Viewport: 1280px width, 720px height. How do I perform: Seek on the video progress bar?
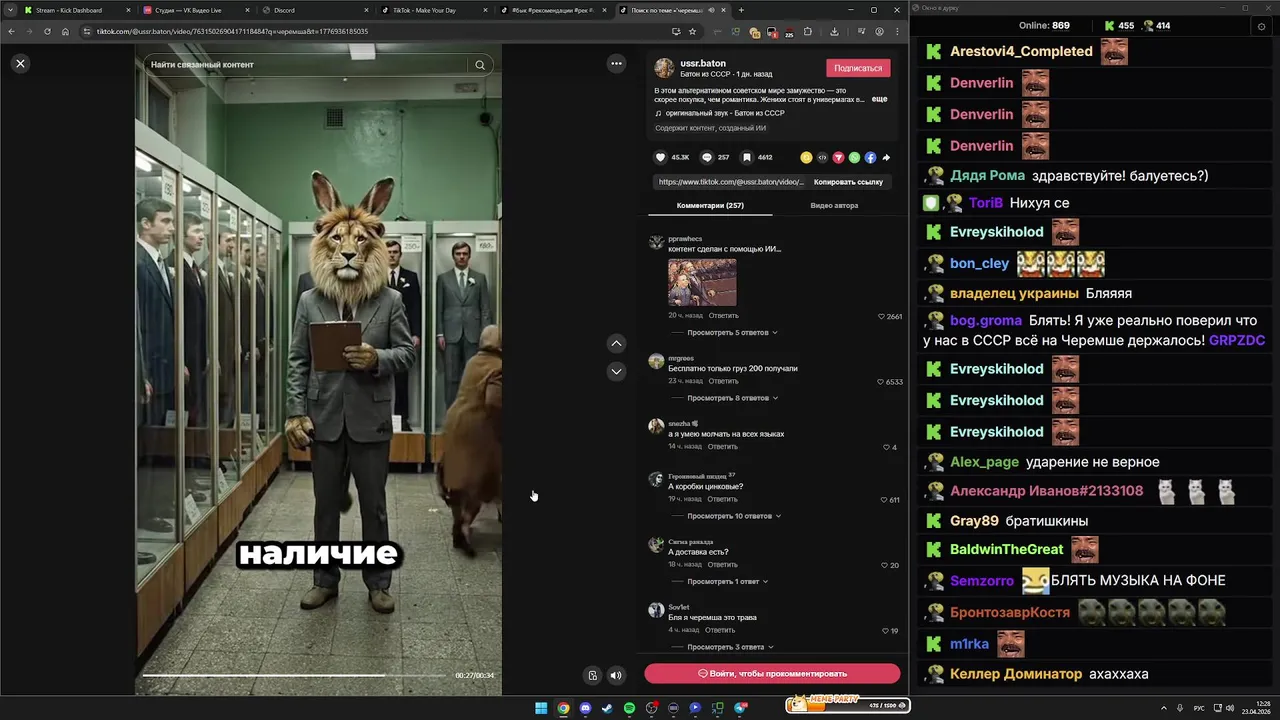(294, 675)
